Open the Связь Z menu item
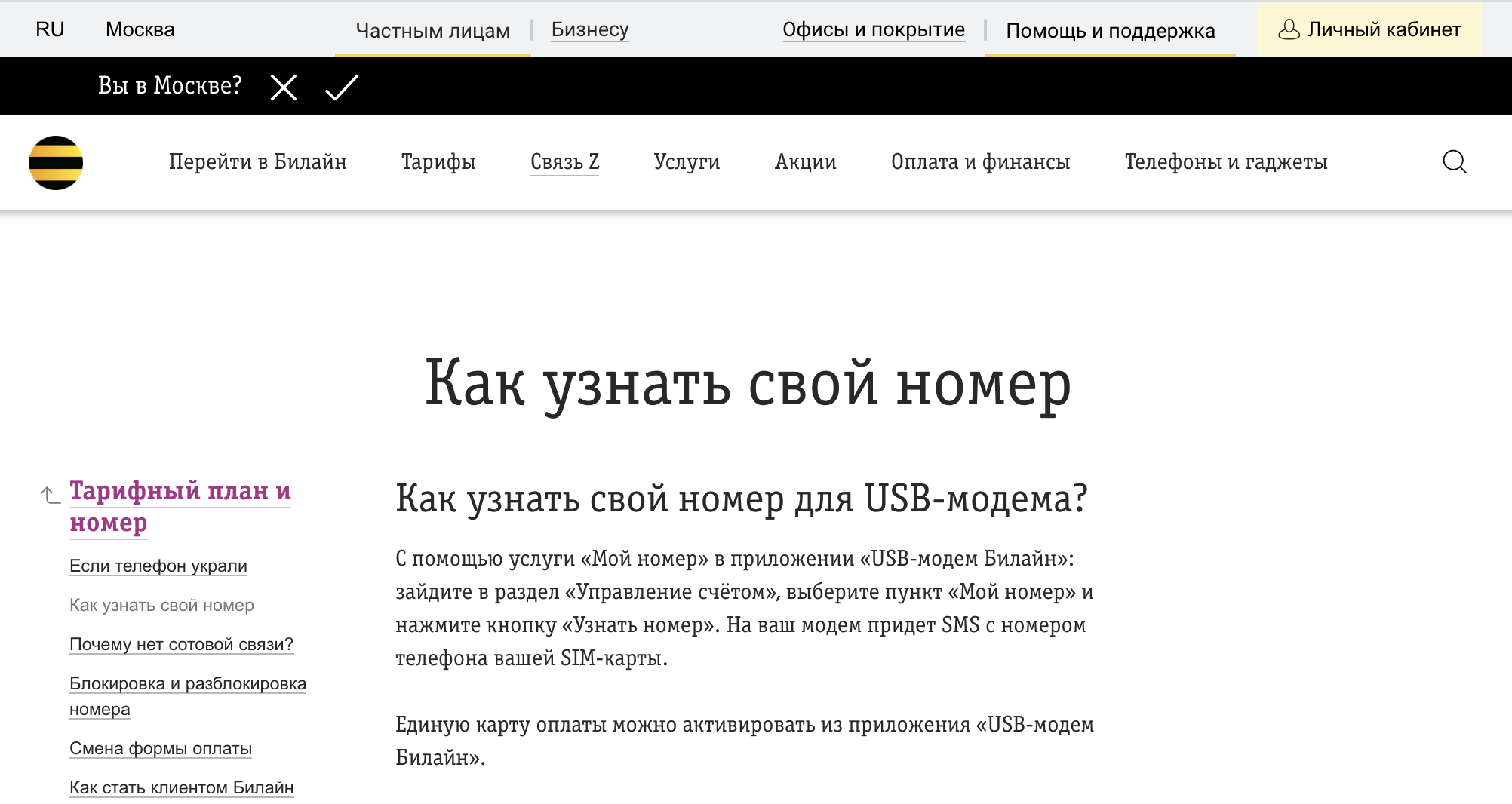 (x=564, y=161)
